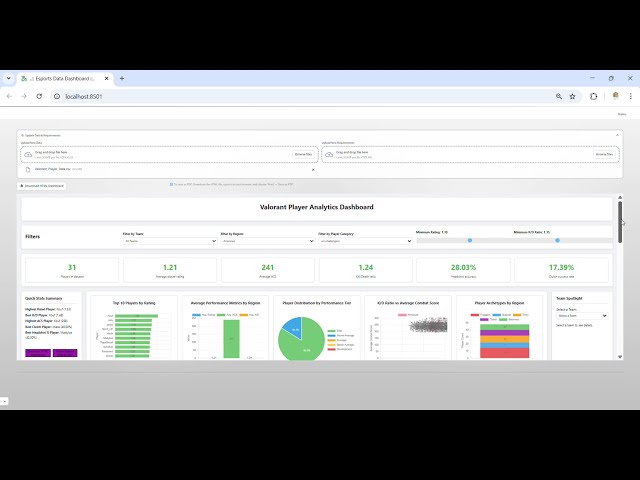Open the Filter by Team dropdown

click(x=170, y=241)
